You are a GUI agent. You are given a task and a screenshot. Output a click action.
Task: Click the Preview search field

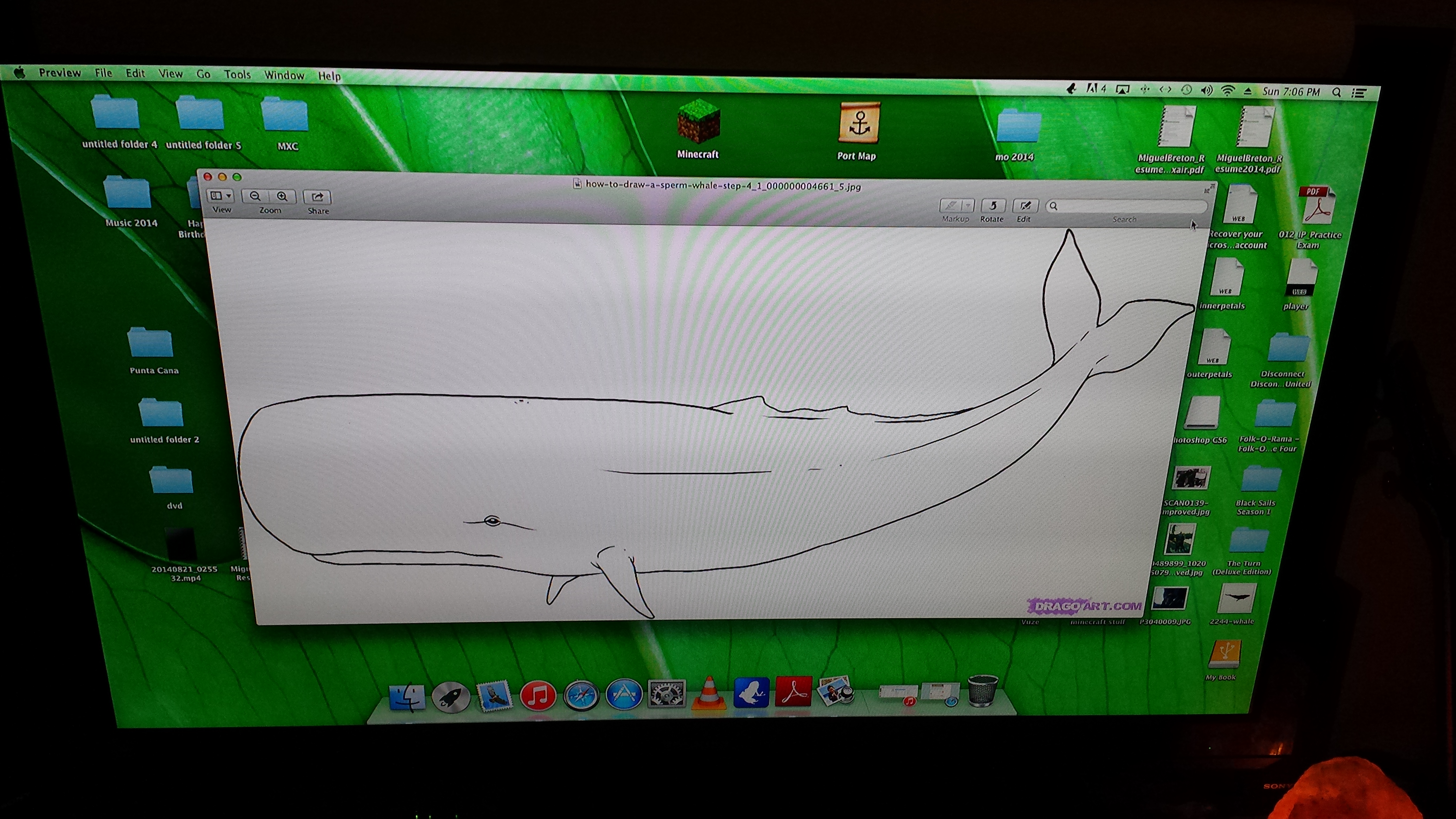[1126, 206]
